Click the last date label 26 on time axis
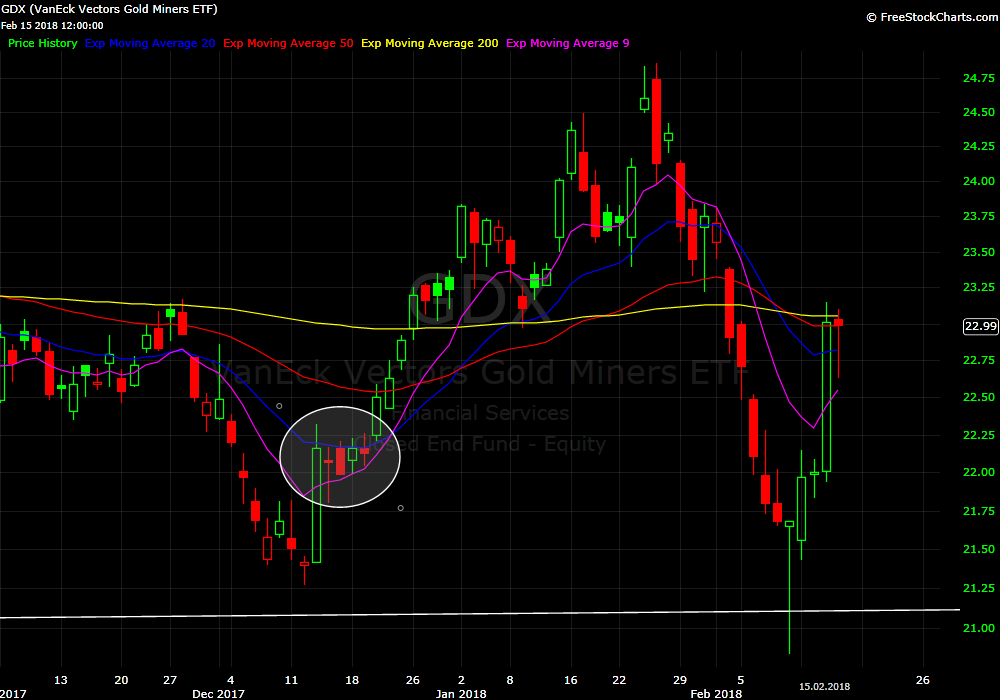Image resolution: width=1000 pixels, height=700 pixels. click(923, 680)
